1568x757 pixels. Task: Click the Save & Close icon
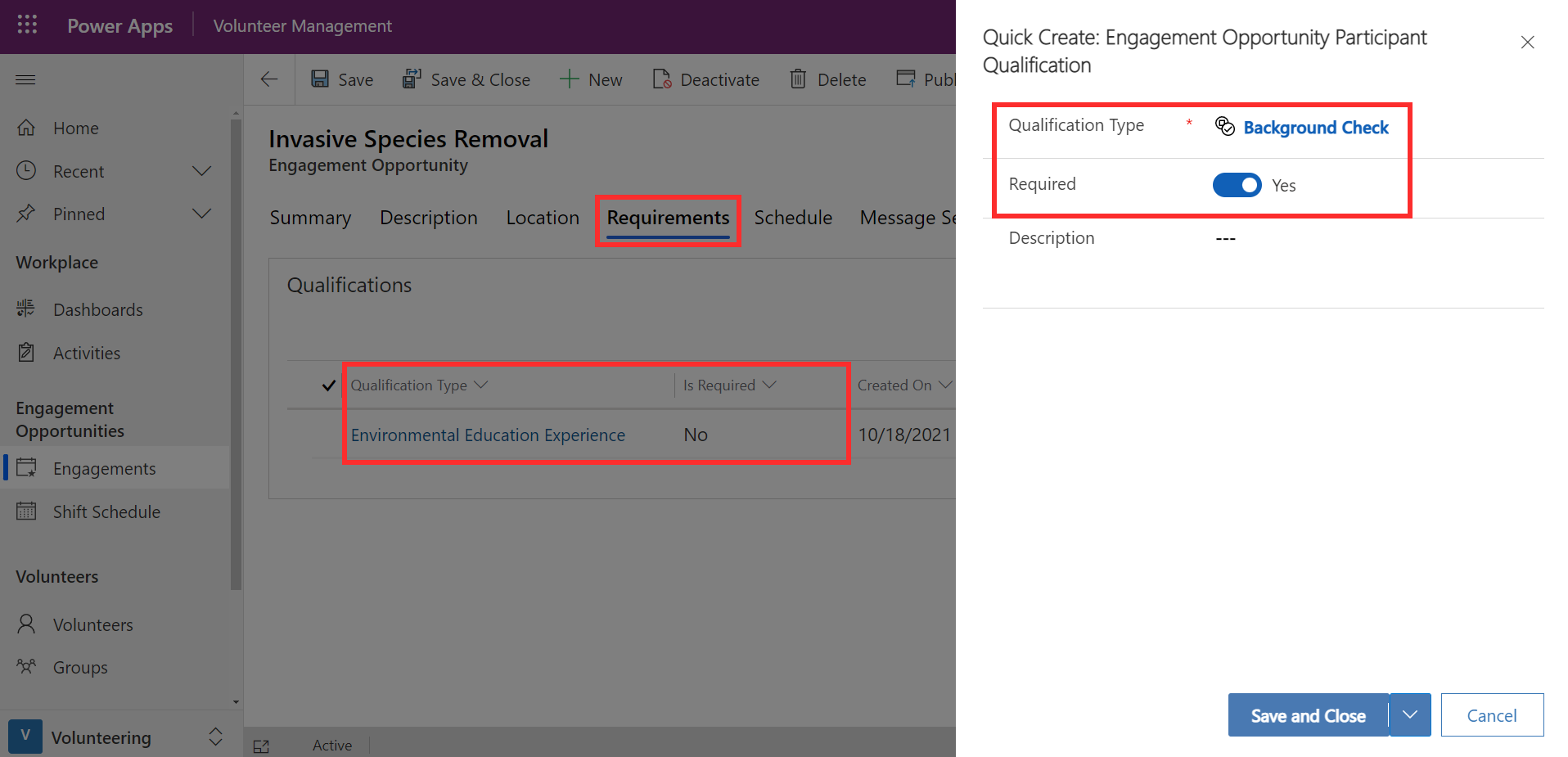pos(412,79)
